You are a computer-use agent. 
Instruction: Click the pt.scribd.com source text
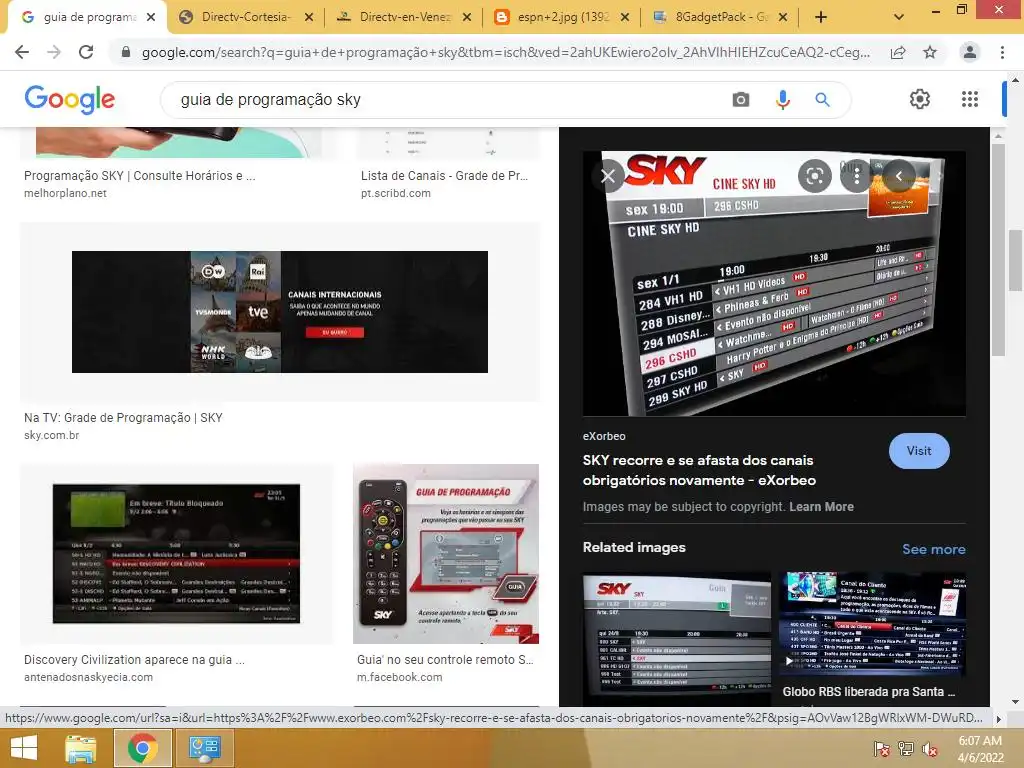pyautogui.click(x=396, y=193)
